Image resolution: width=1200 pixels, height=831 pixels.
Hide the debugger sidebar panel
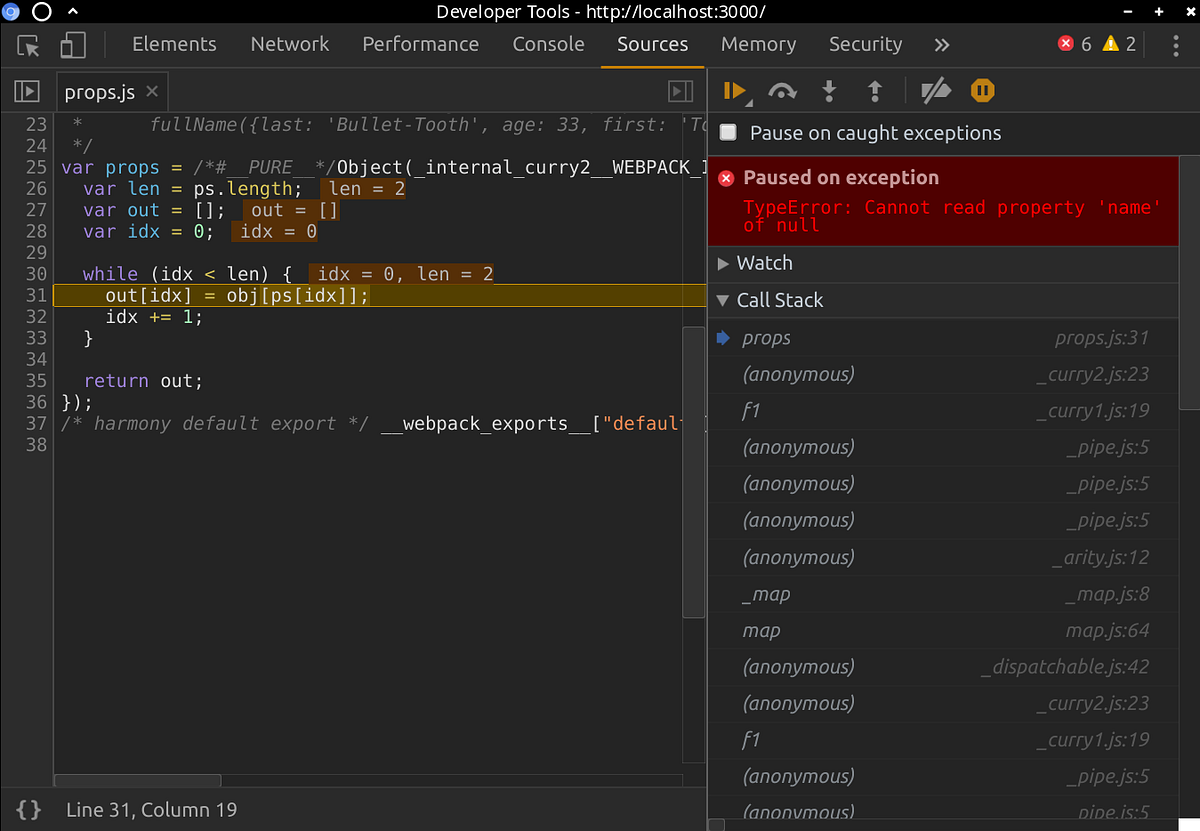681,92
